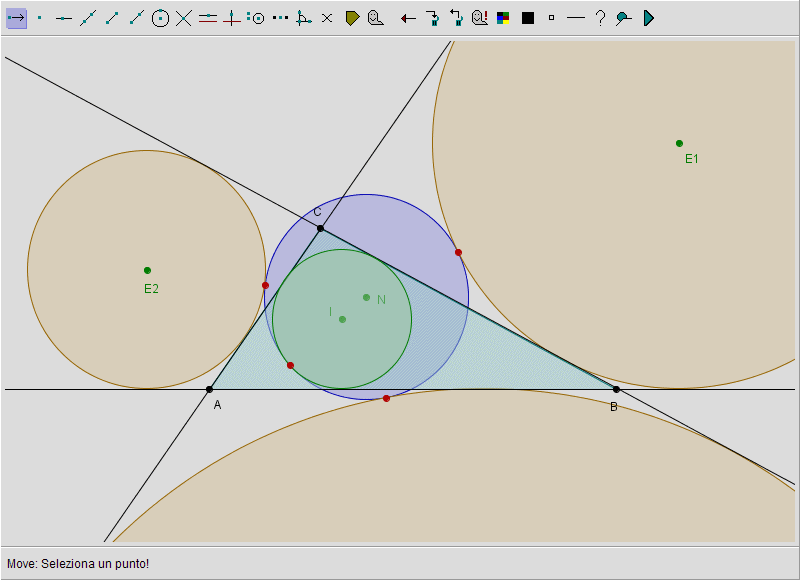Click the solid black color square

click(x=528, y=18)
